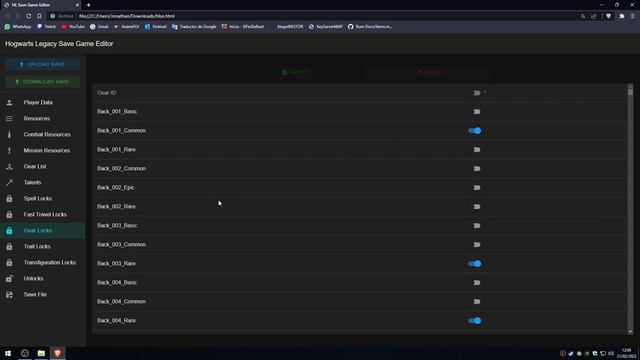Click the red Reset button
The height and width of the screenshot is (360, 640).
coord(430,72)
